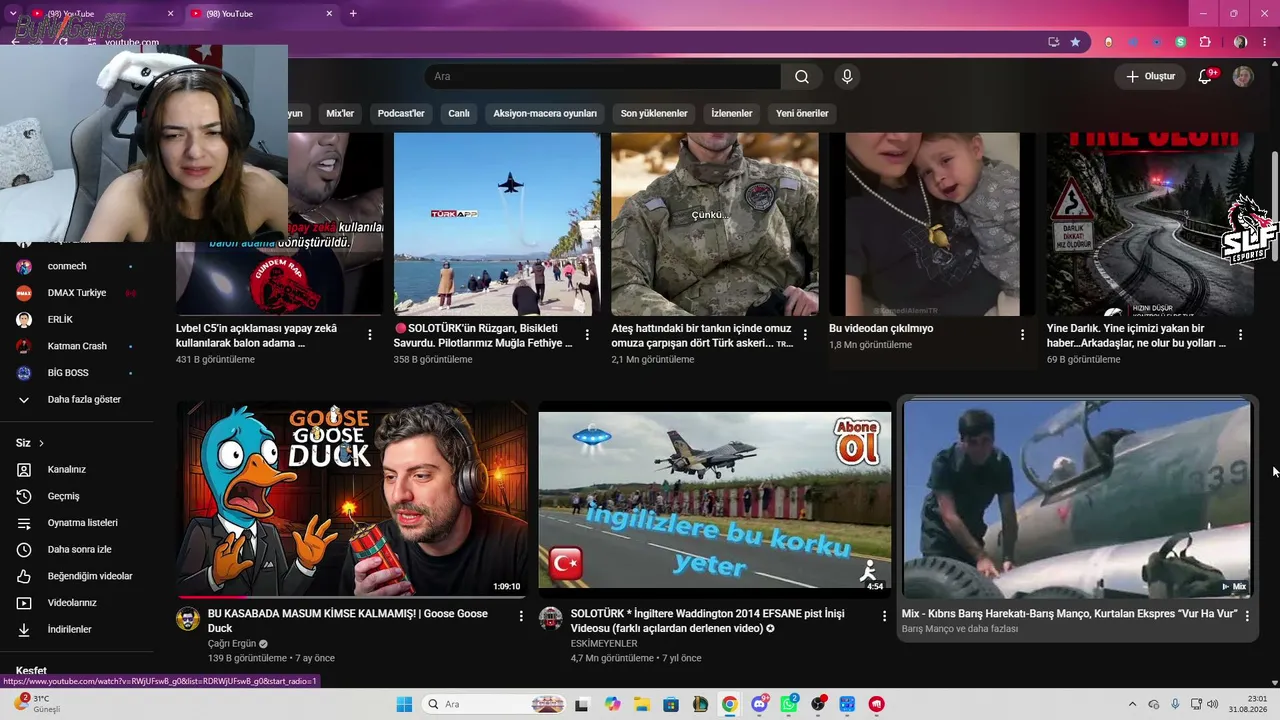
Task: Open the DMAX Turkiye subscription
Action: click(x=76, y=293)
